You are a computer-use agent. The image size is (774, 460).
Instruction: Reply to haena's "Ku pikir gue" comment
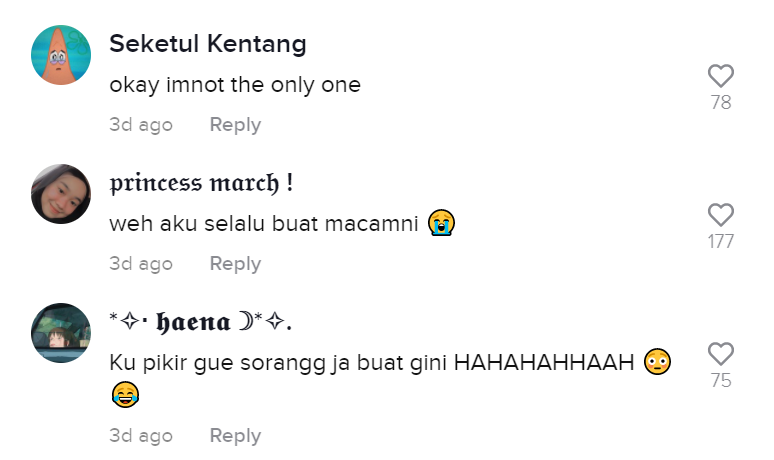point(235,436)
